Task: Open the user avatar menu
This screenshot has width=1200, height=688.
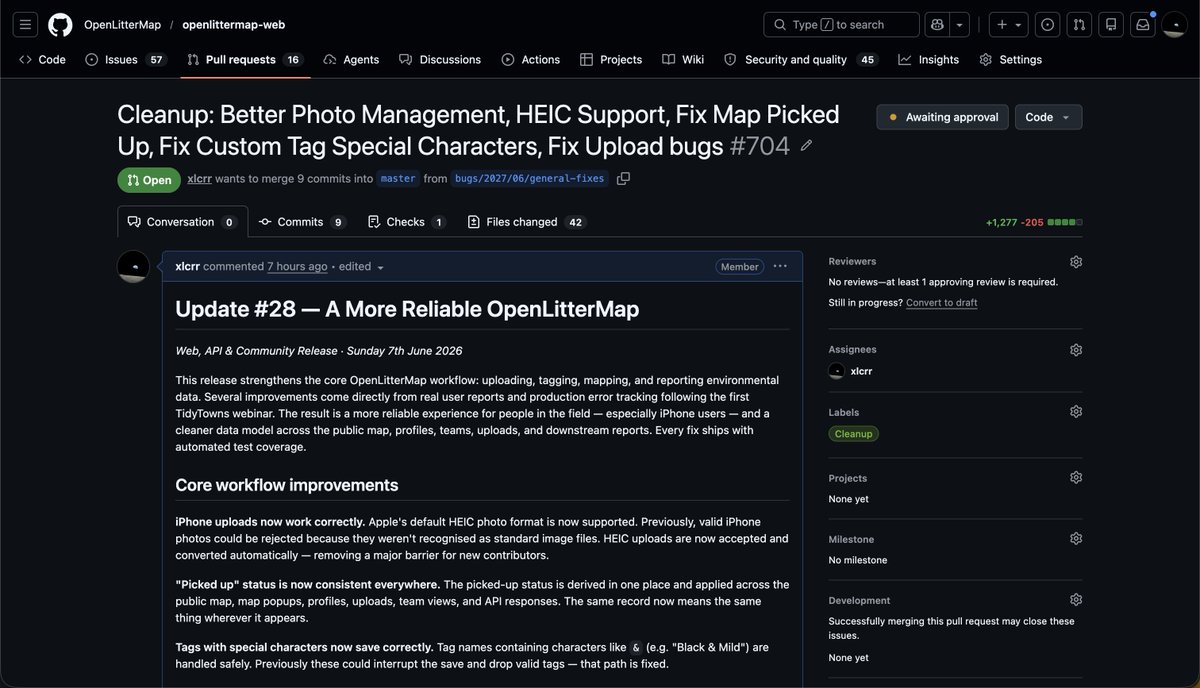Action: point(1174,24)
